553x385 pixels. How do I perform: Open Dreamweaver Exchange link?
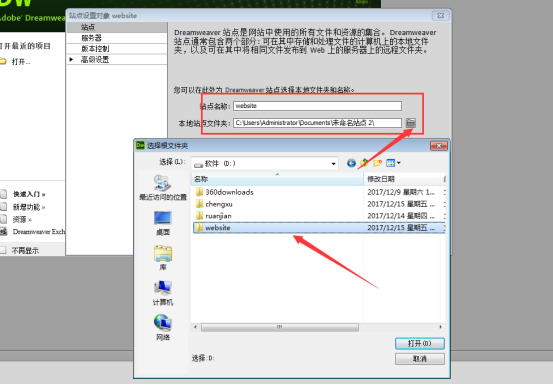(39, 232)
